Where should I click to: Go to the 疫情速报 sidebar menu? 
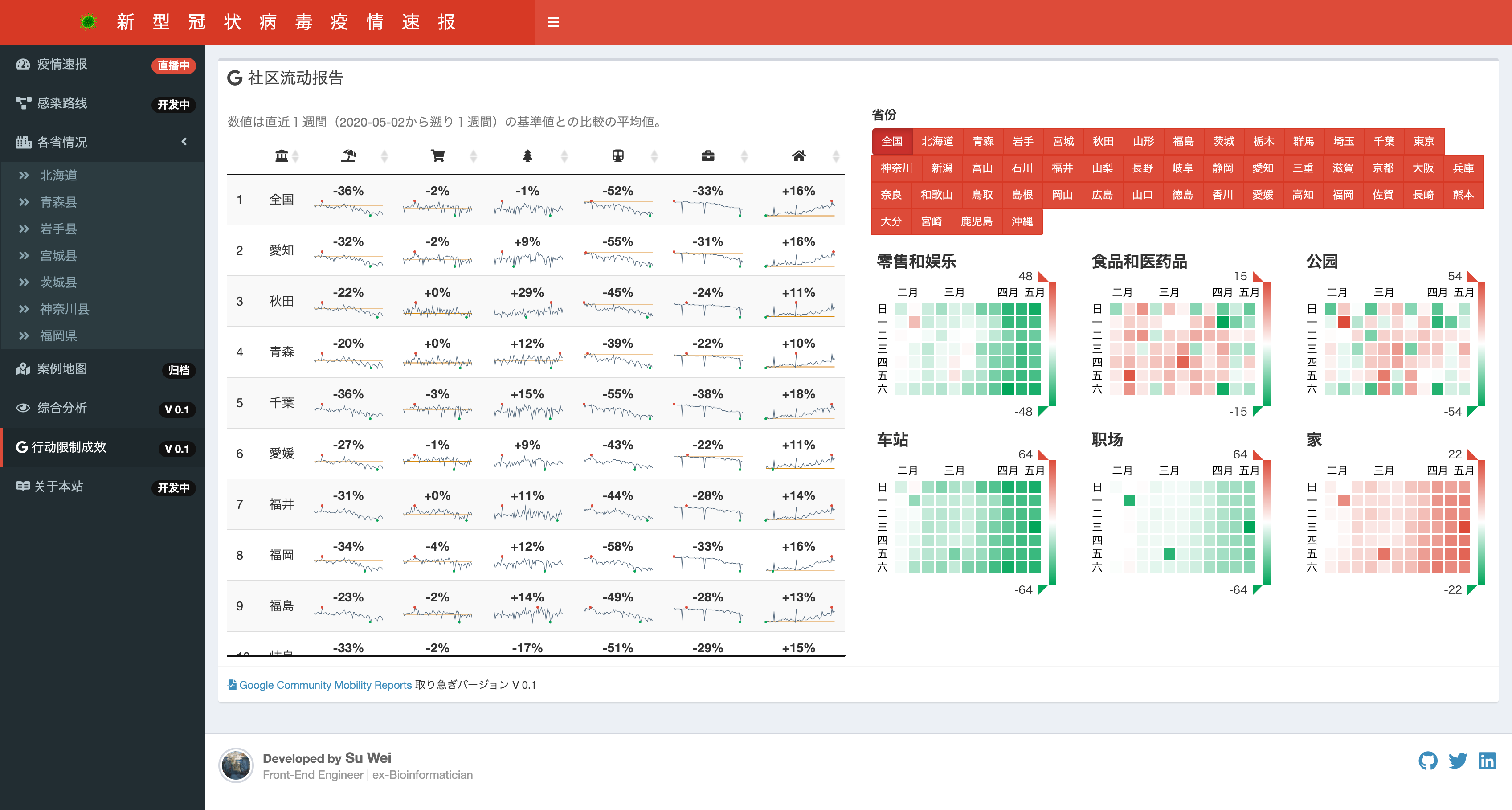(x=61, y=64)
